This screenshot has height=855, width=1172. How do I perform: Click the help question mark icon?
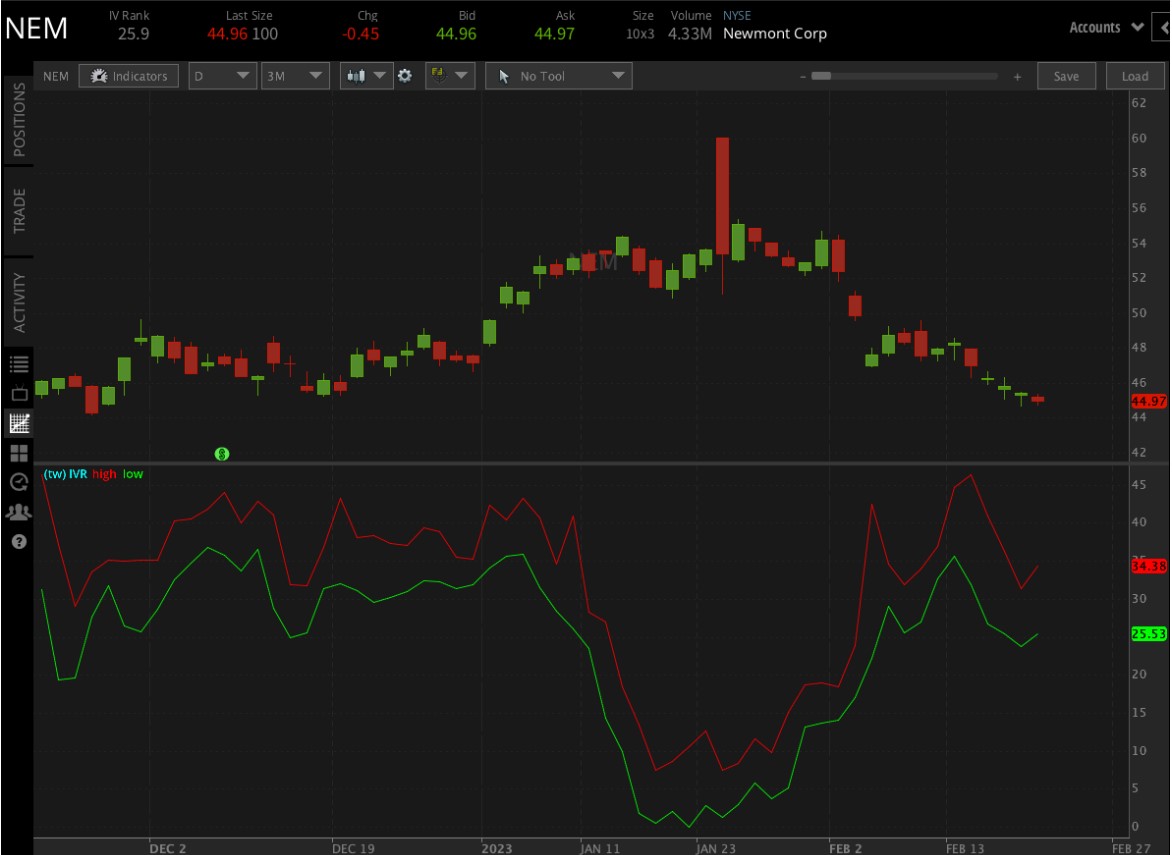coord(19,542)
